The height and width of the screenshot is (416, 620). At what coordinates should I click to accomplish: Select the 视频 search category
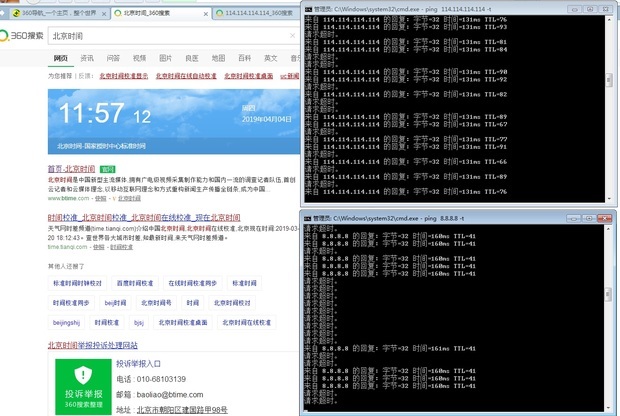[x=139, y=58]
